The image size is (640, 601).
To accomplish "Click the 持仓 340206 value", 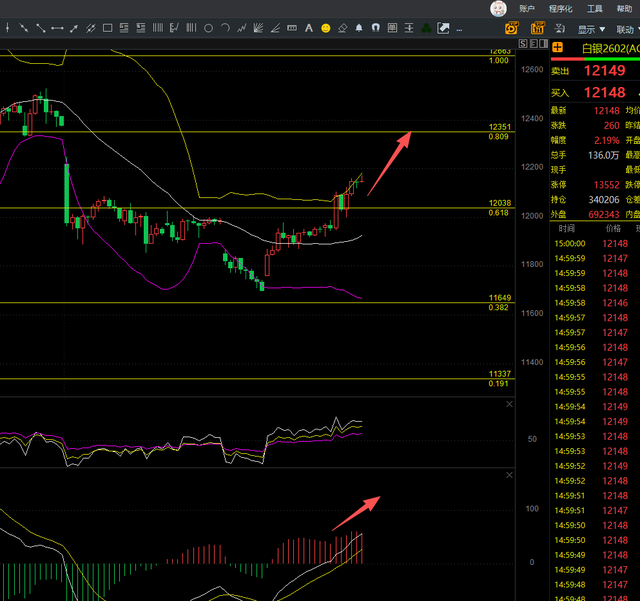I will (604, 200).
